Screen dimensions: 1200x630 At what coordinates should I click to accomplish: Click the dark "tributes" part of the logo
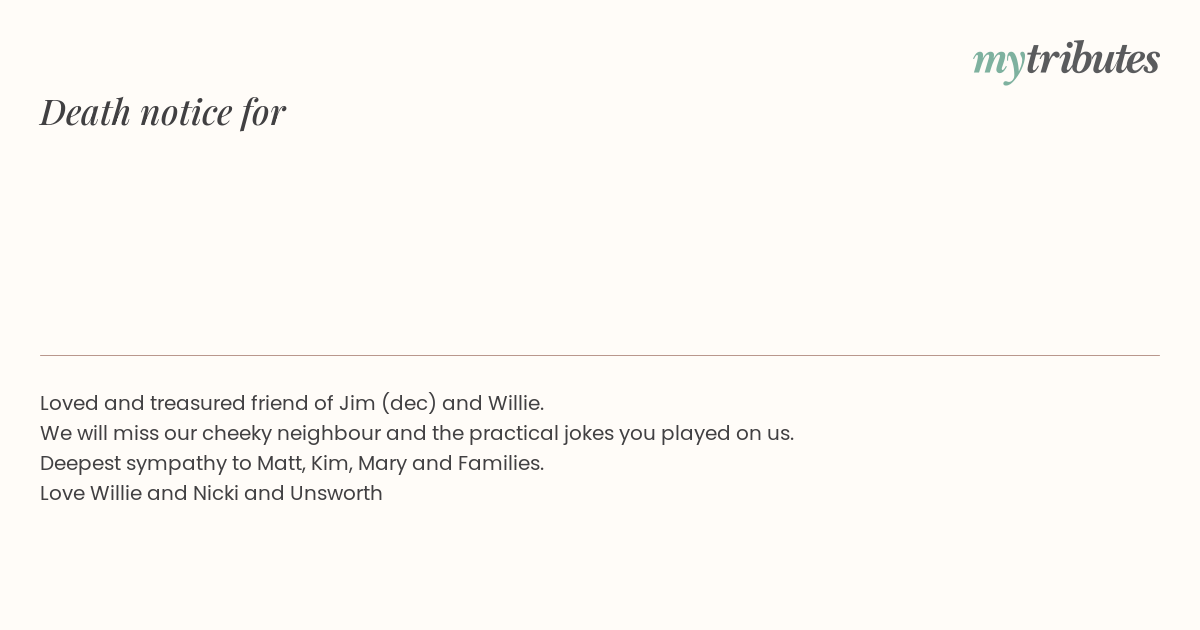1092,59
